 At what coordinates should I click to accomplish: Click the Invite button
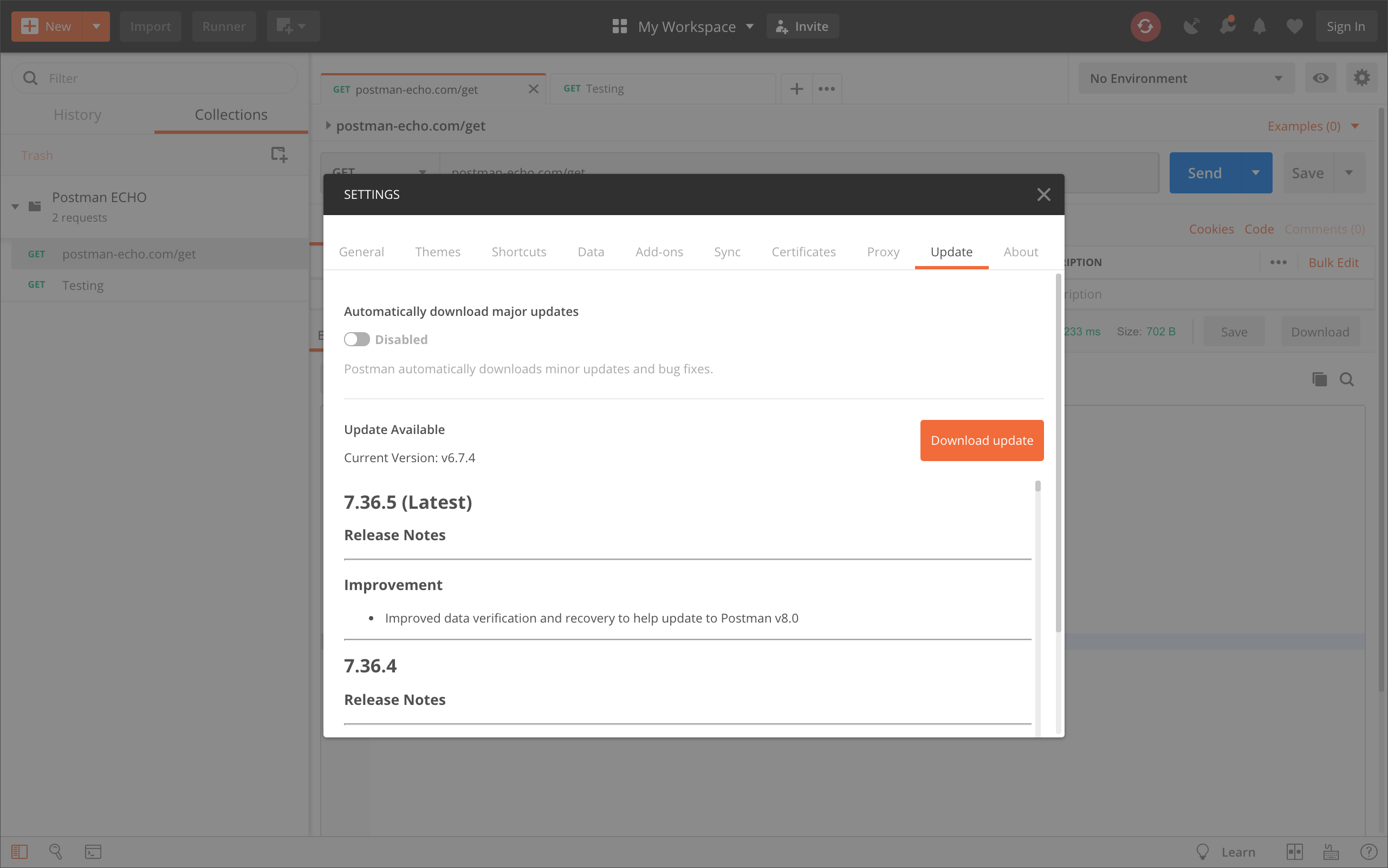[x=802, y=27]
